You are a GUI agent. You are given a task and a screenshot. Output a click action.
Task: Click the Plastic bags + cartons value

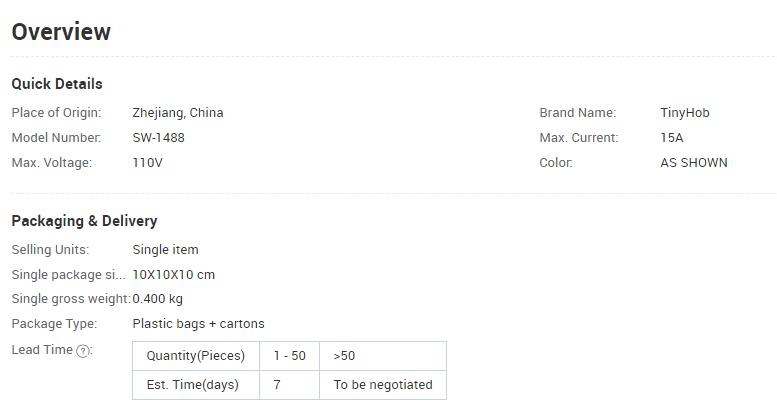(198, 324)
